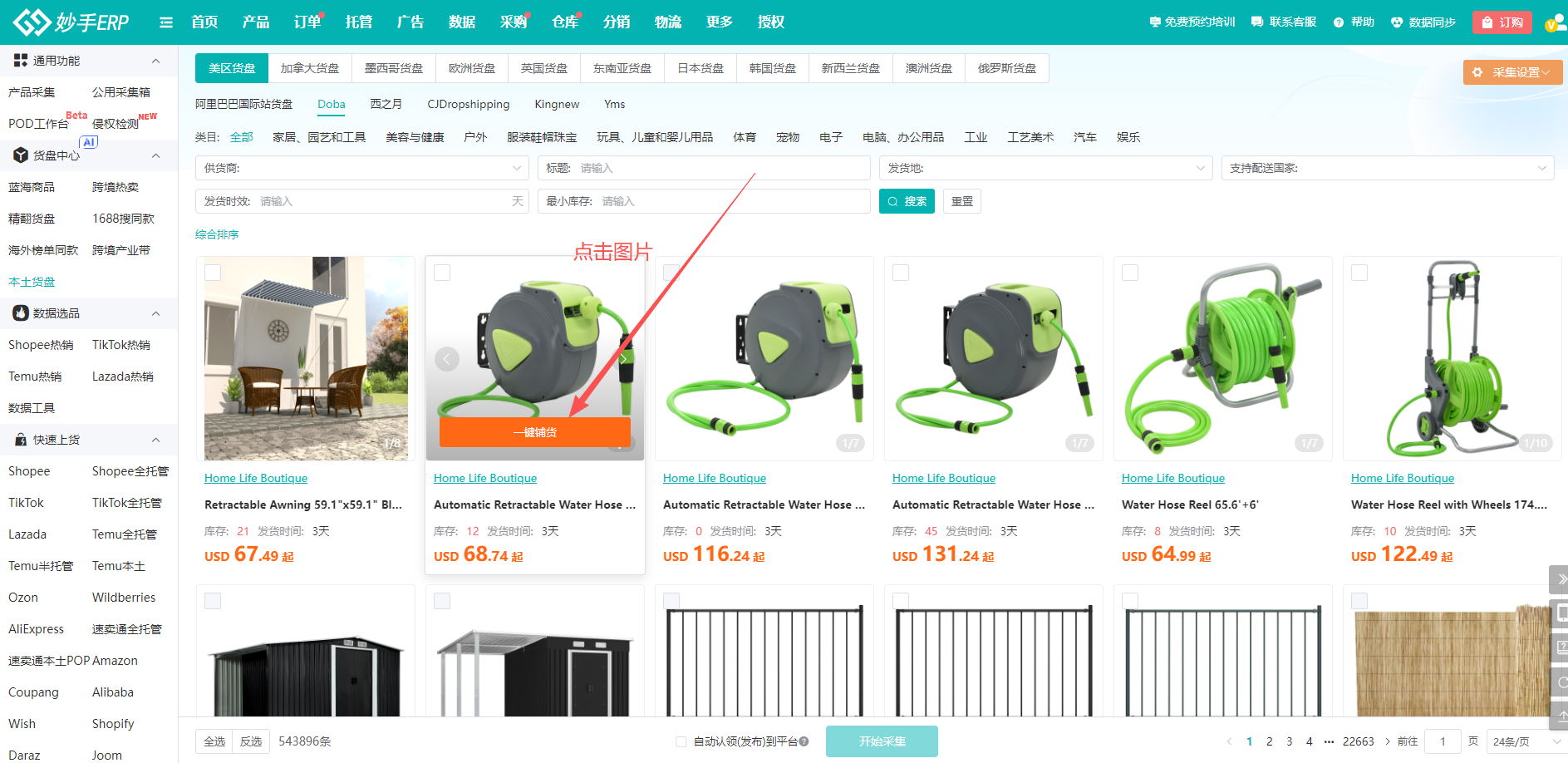1568x763 pixels.
Task: Open 免费预约培训 training booking
Action: tap(1192, 22)
